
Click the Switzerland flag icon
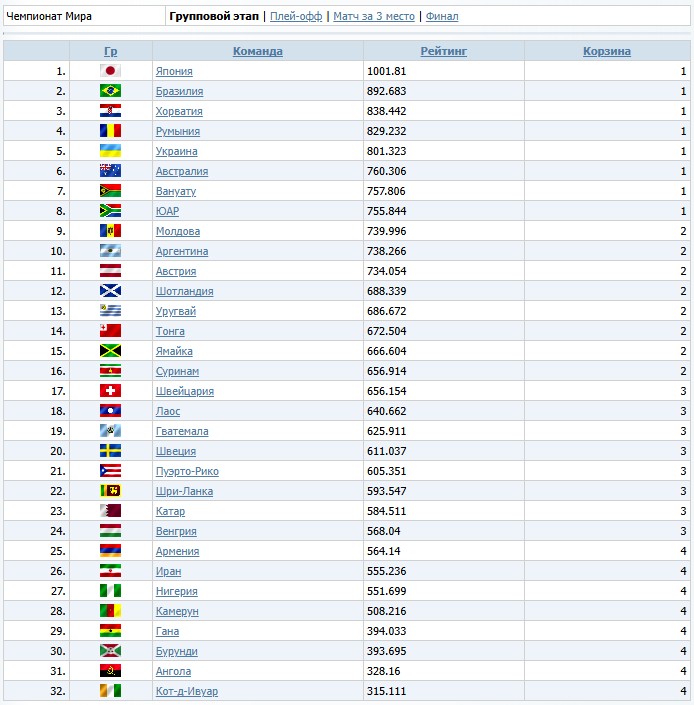(110, 391)
